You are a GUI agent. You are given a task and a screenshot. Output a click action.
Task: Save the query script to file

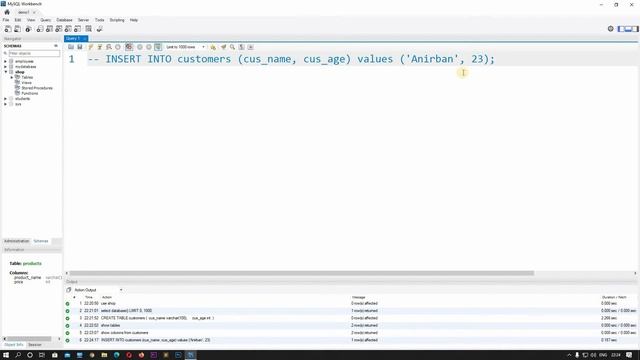pos(80,47)
